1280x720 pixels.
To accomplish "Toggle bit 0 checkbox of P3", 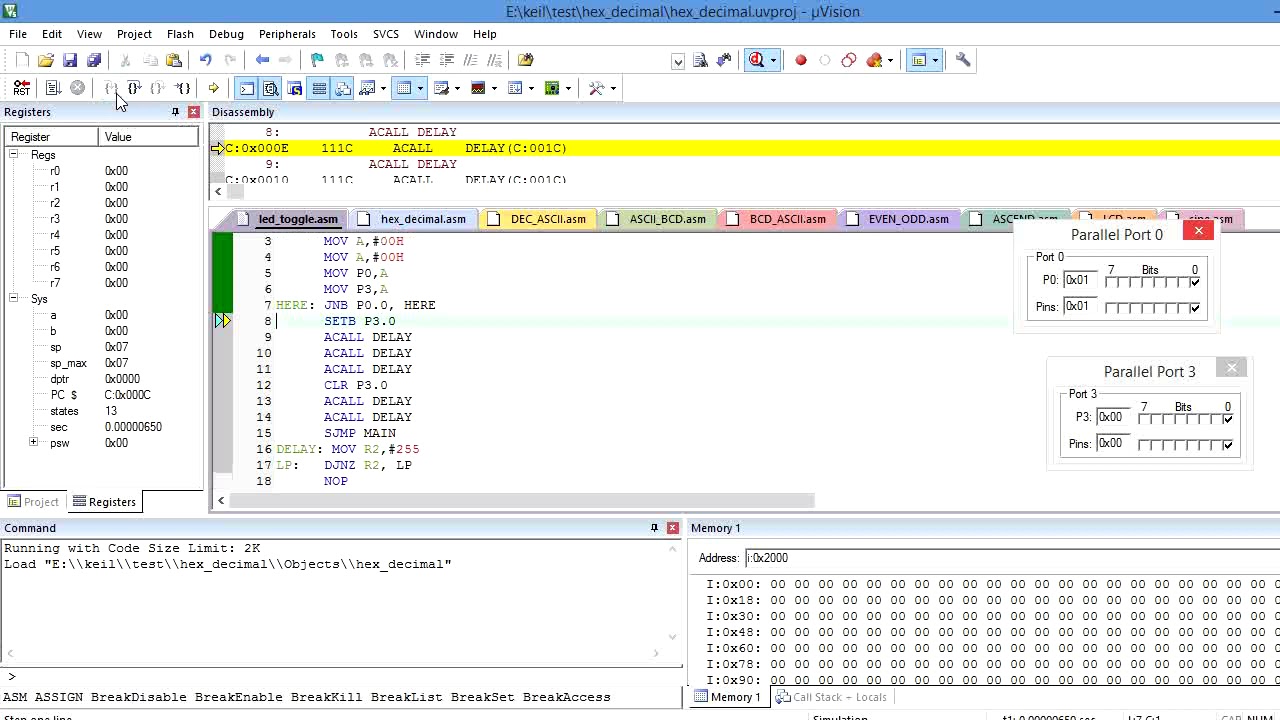I will tap(1228, 418).
